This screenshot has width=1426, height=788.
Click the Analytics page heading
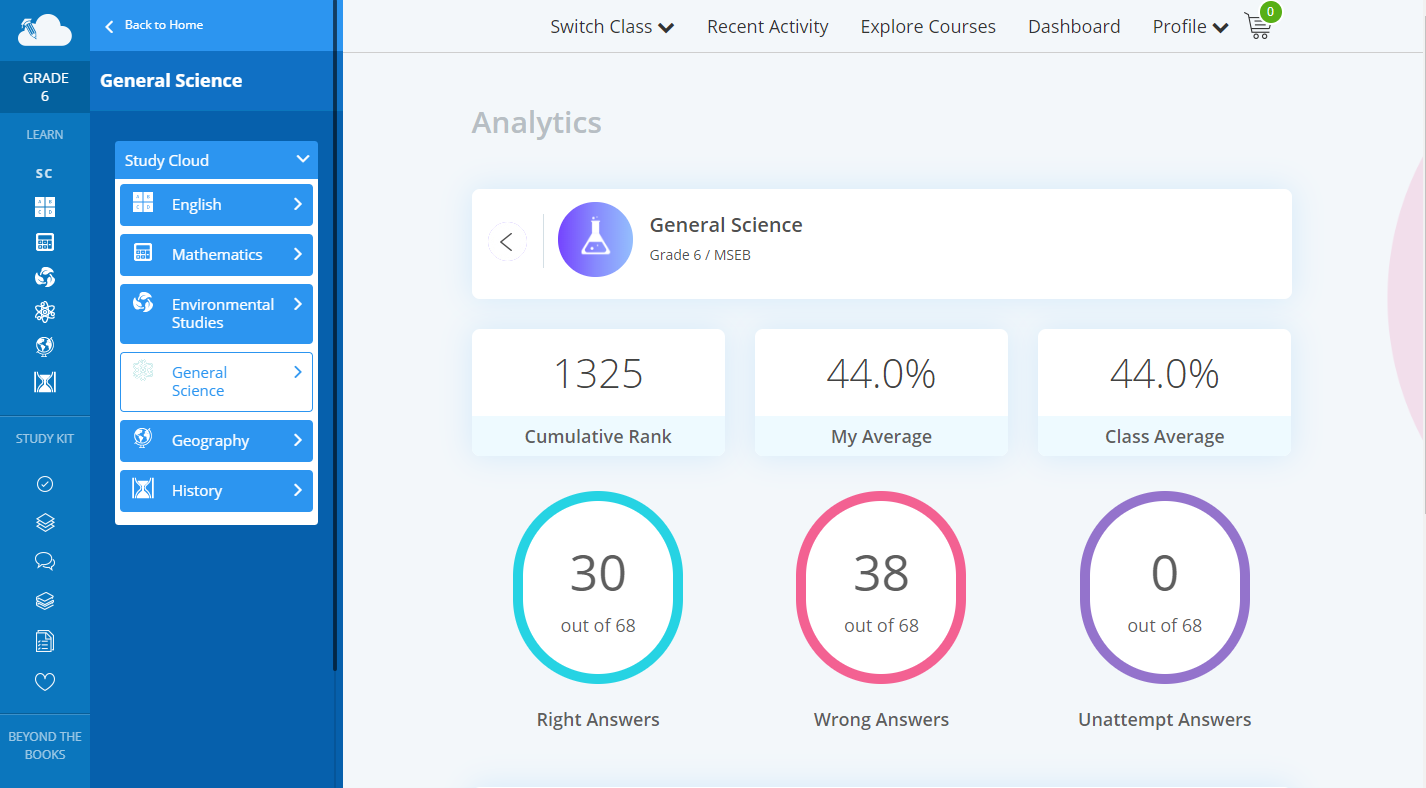[537, 123]
